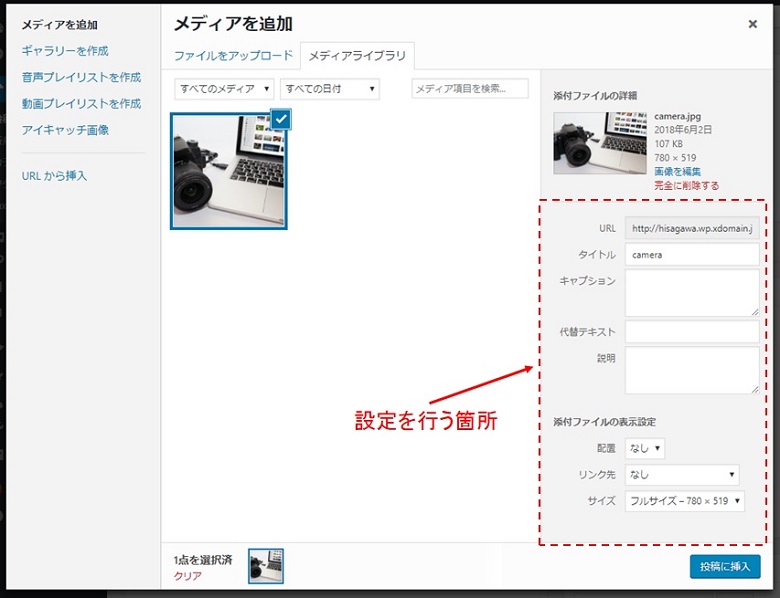Expand the リンク先 link target dropdown
The width and height of the screenshot is (780, 598).
(683, 475)
